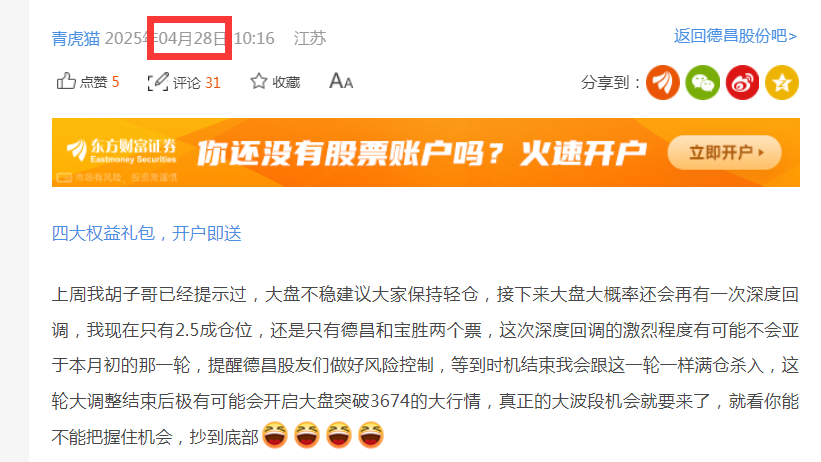The image size is (821, 462).
Task: Click the banner headline 火速开户 text
Action: click(x=583, y=153)
